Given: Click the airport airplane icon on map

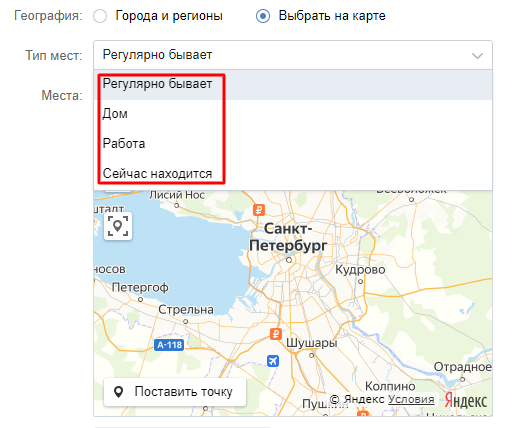Looking at the screenshot, I should (273, 361).
